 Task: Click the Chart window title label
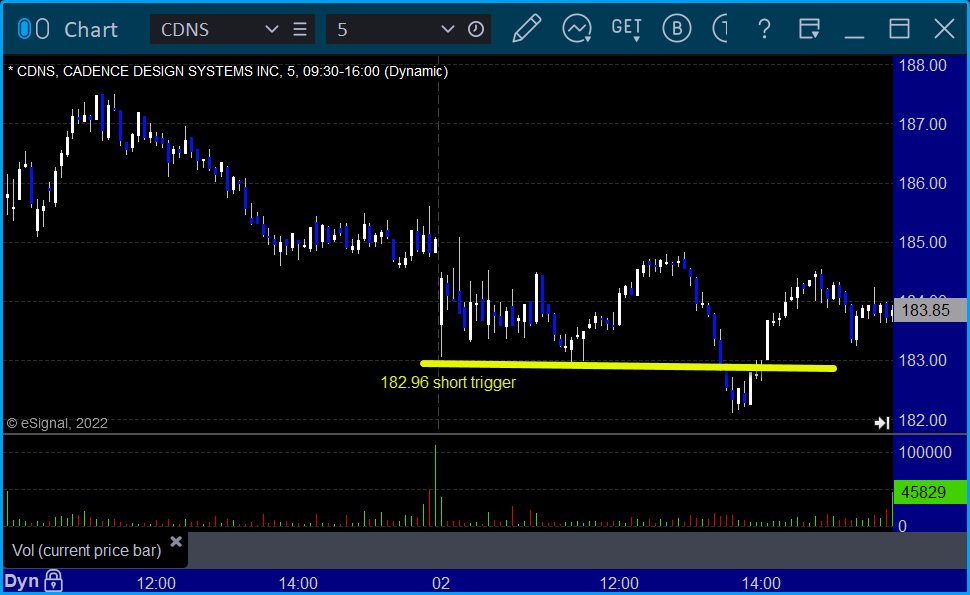point(91,30)
